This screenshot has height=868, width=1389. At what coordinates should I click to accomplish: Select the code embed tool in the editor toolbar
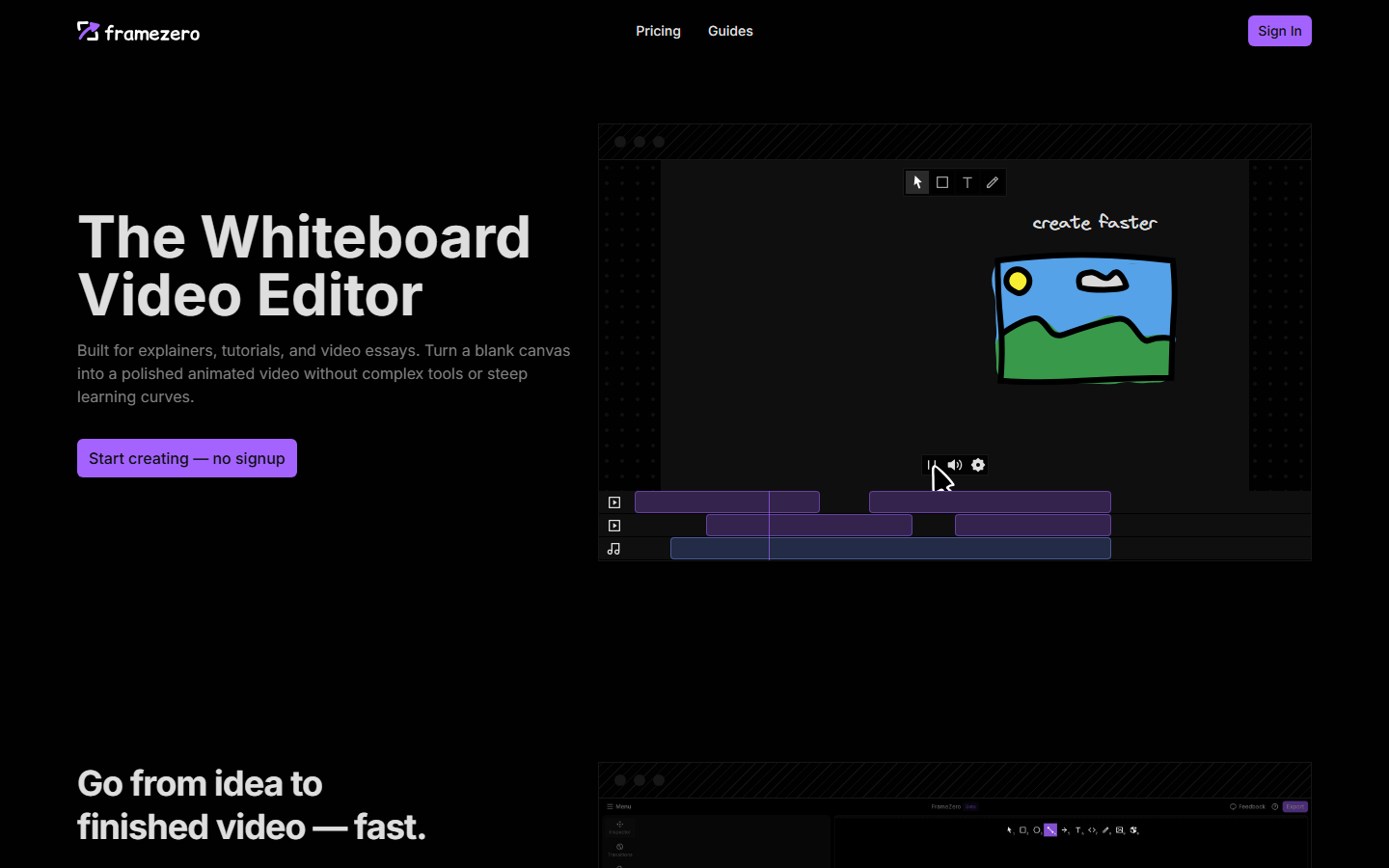pos(1092,829)
